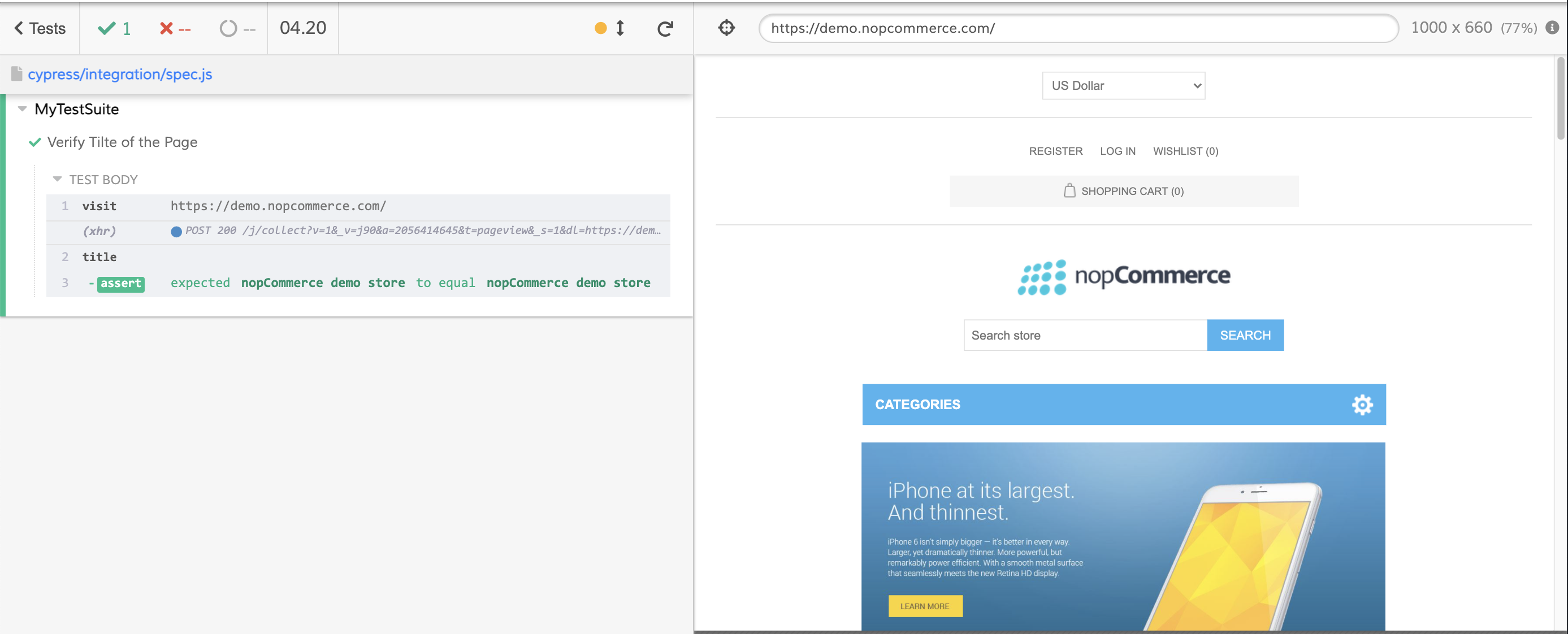Open the WISHLIST (0) link

coord(1185,151)
